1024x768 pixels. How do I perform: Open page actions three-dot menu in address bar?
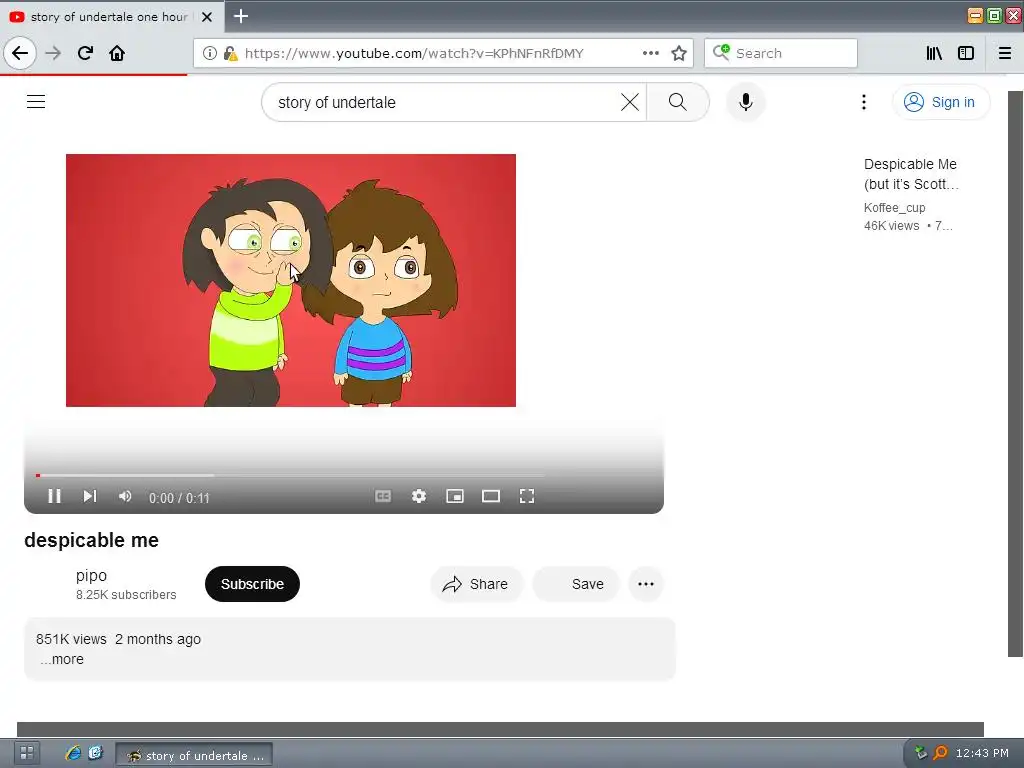pyautogui.click(x=650, y=53)
